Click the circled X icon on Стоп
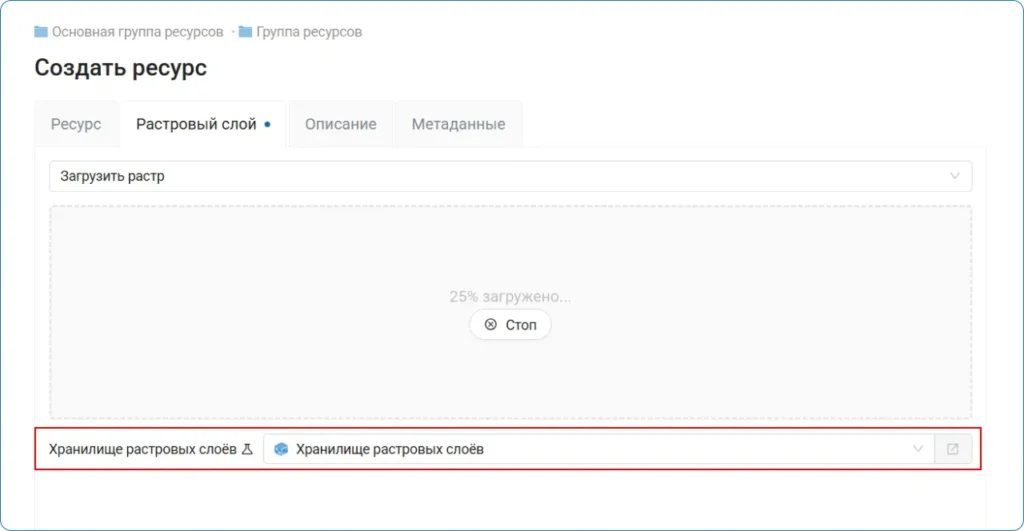 tap(490, 325)
